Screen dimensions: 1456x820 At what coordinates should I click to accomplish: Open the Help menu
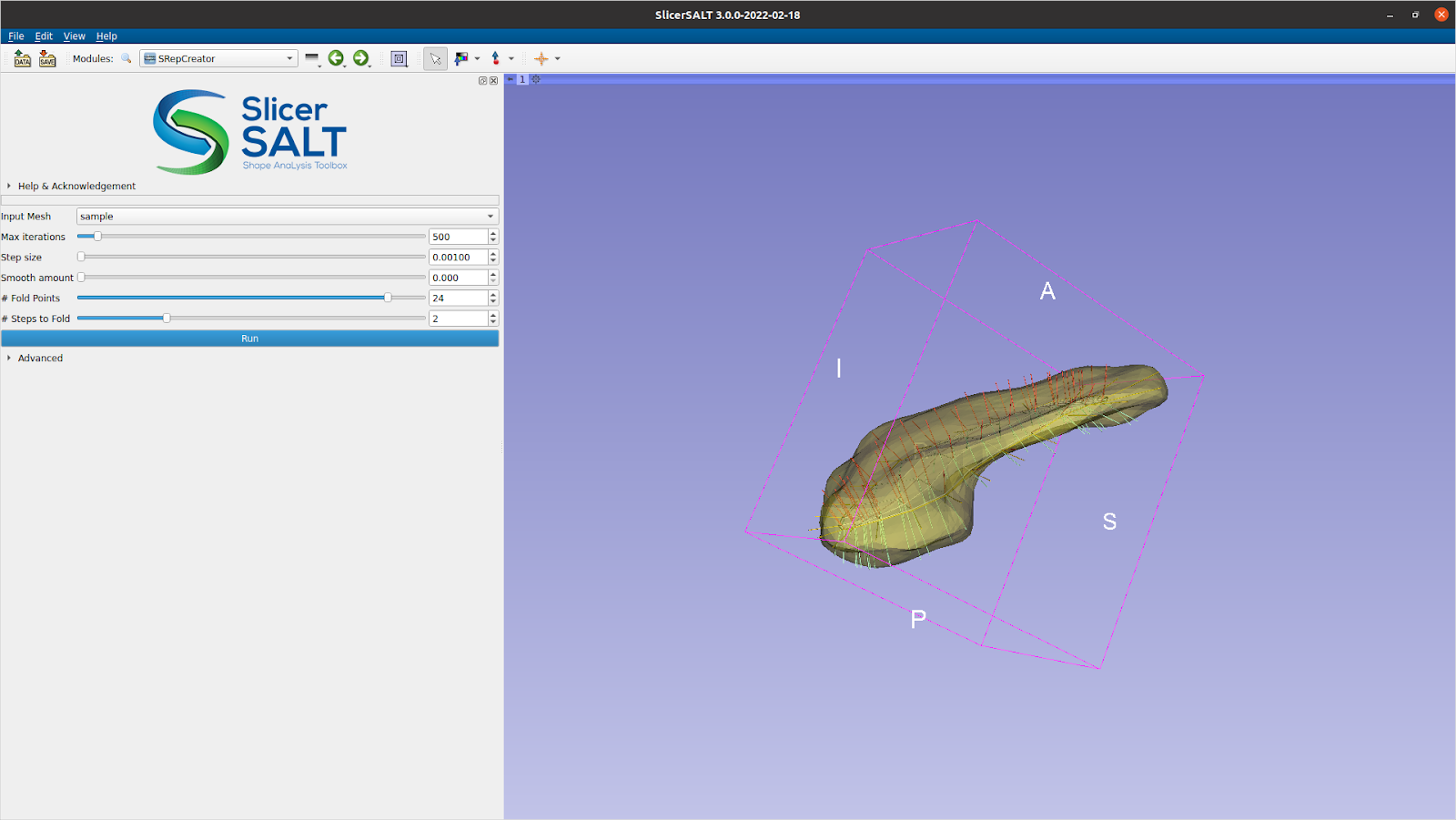pyautogui.click(x=106, y=36)
